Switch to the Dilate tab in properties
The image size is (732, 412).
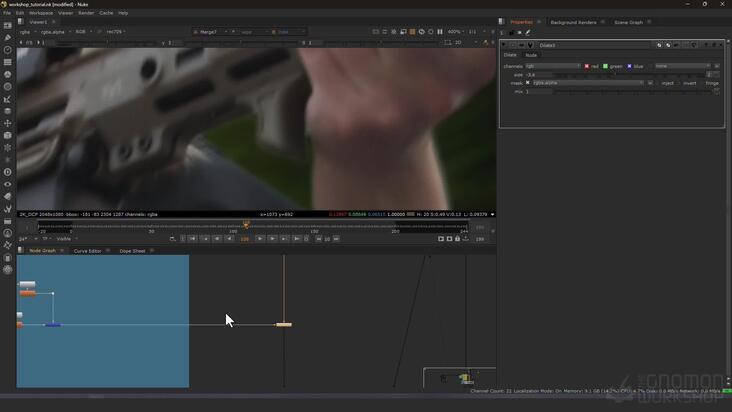510,55
